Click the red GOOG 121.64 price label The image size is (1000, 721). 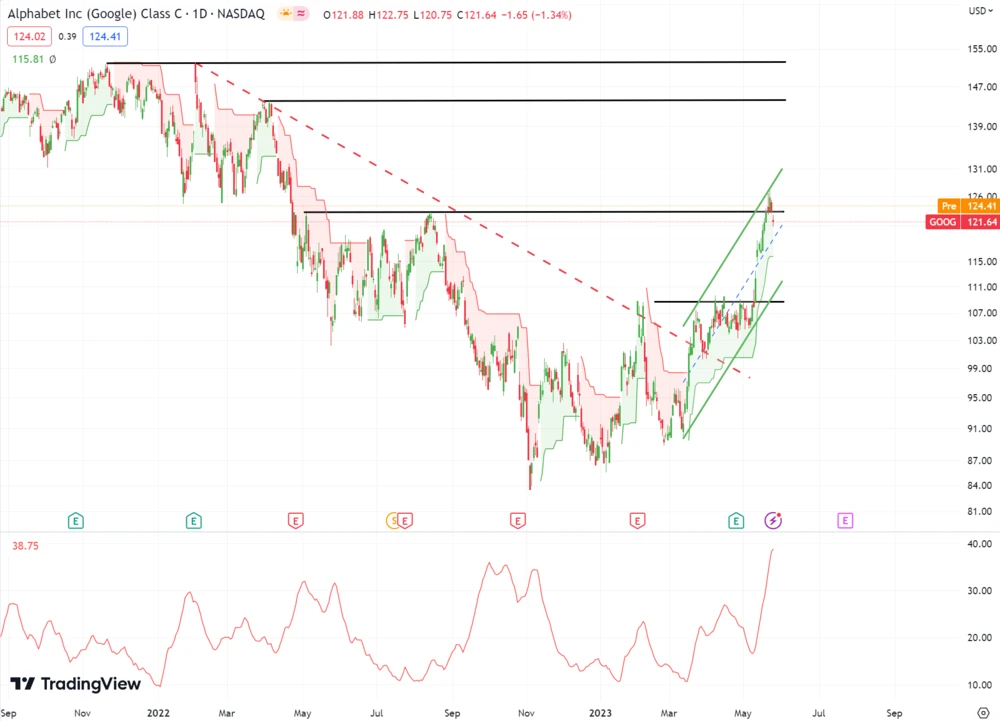(962, 221)
